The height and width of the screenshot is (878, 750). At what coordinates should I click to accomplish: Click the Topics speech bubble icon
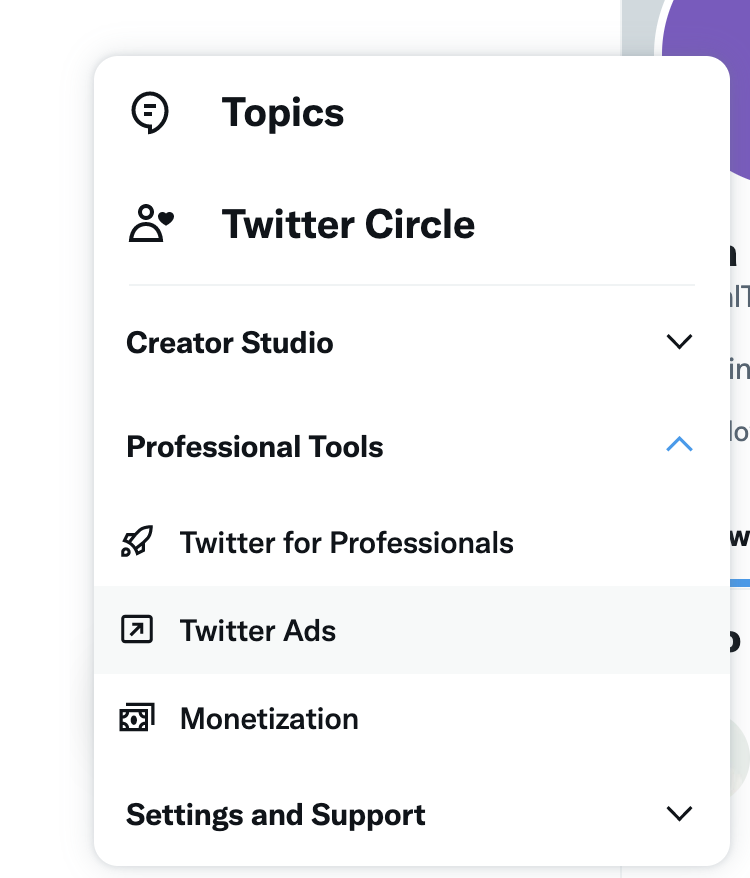pos(150,113)
